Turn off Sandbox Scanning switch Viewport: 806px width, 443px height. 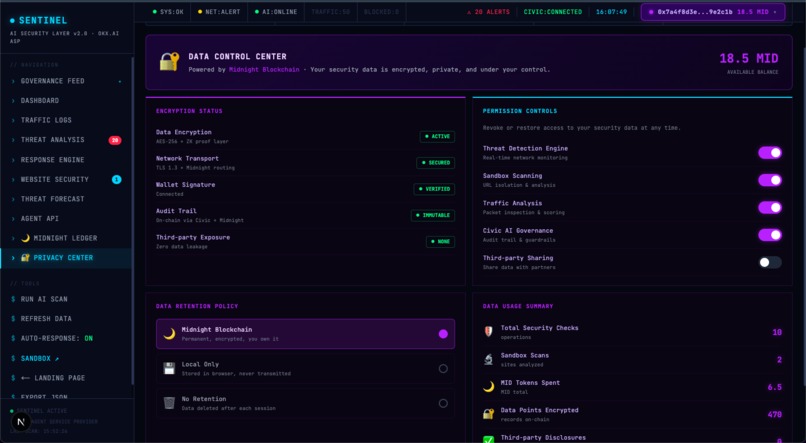coord(770,180)
